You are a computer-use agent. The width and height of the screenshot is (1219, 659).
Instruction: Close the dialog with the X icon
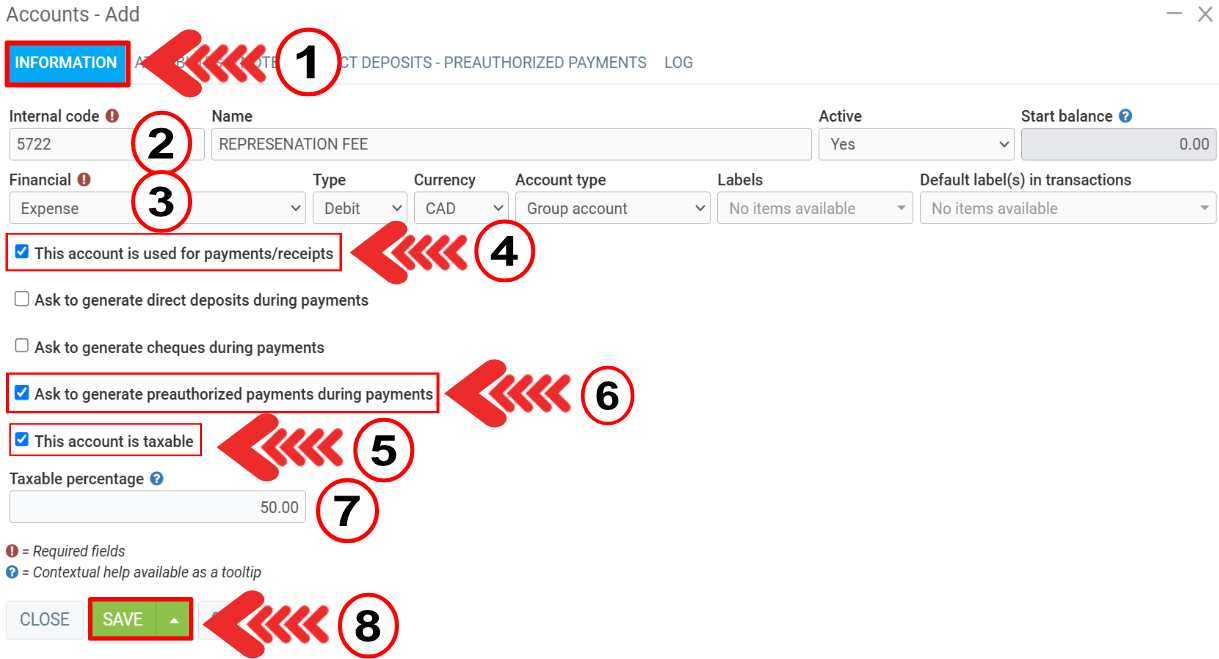coord(1205,15)
